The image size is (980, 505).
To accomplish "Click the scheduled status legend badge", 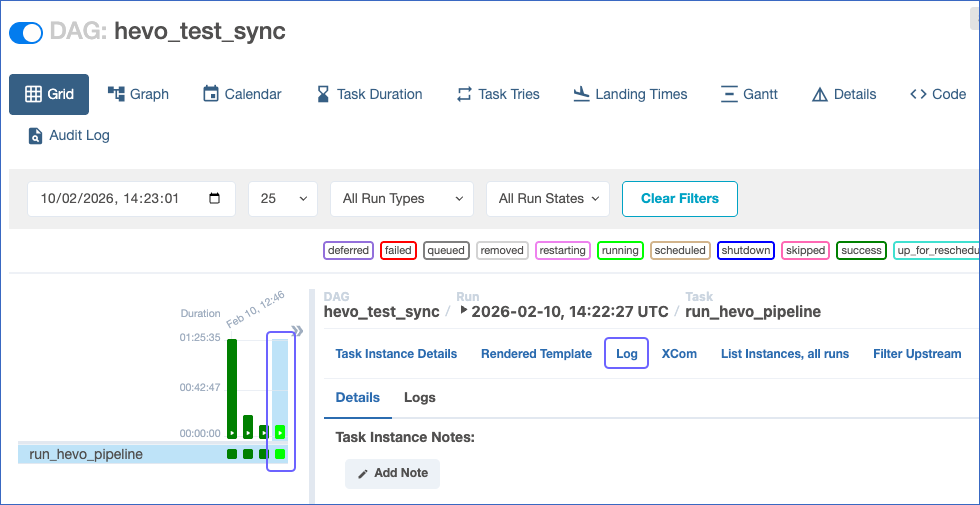I will (681, 251).
